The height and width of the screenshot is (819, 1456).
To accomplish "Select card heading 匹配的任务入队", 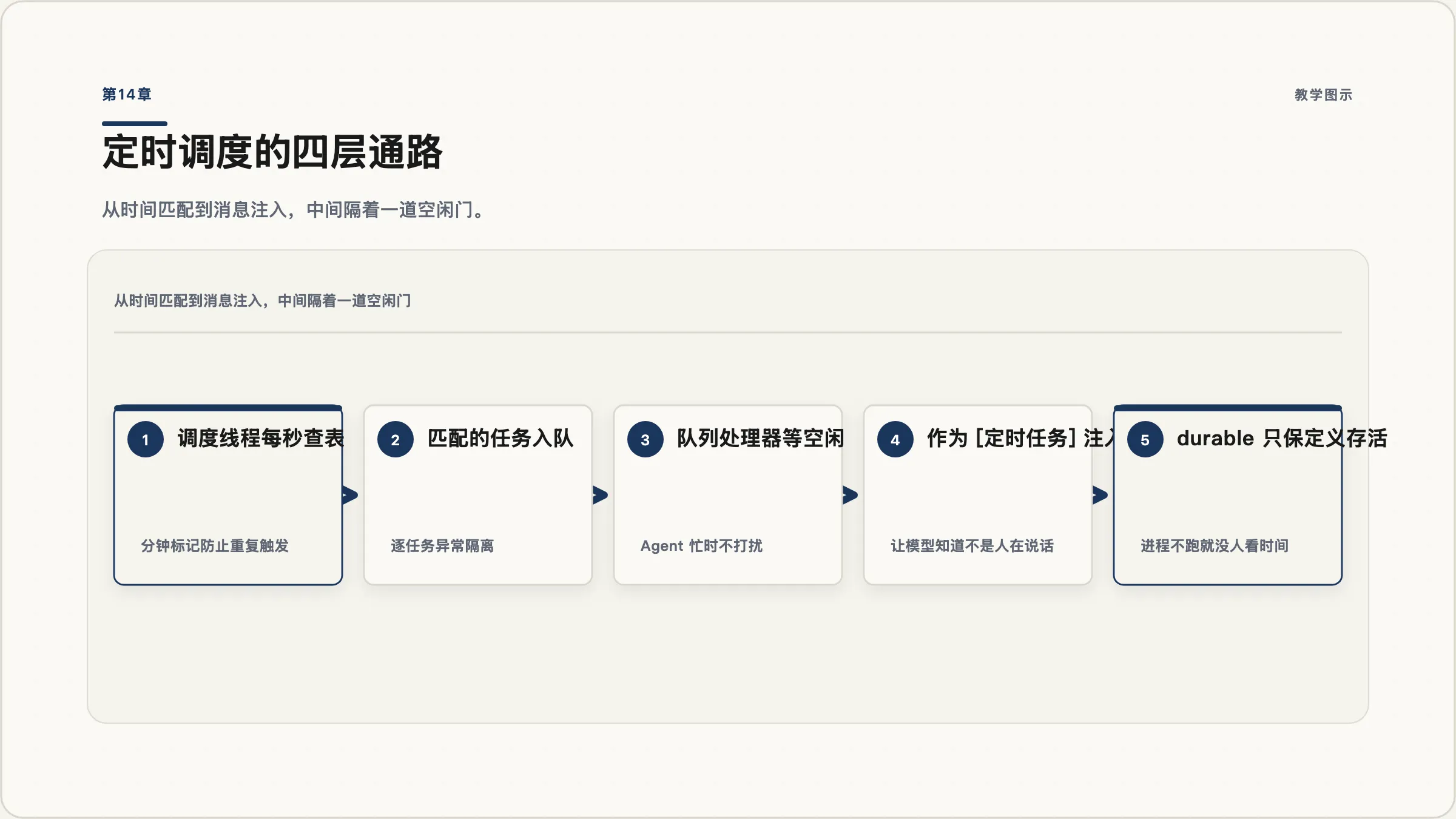I will (x=500, y=438).
